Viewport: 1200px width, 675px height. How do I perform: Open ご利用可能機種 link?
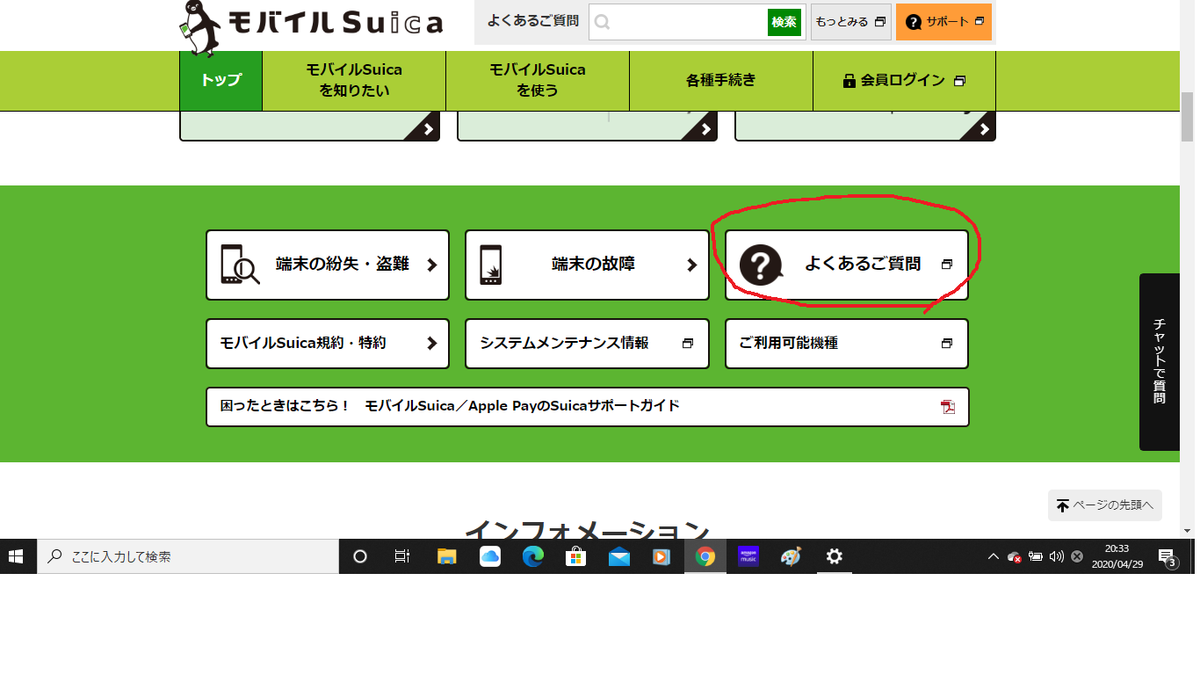(x=847, y=343)
